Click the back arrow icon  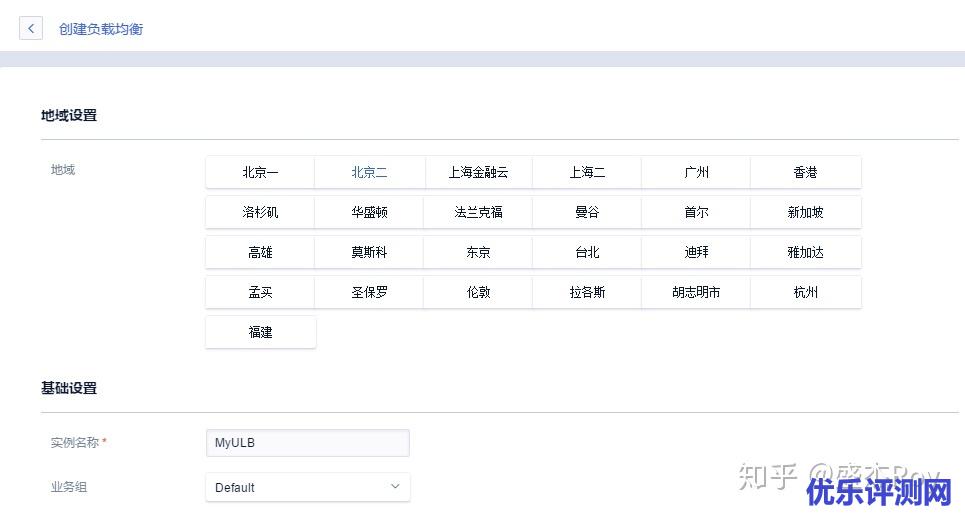[x=31, y=29]
